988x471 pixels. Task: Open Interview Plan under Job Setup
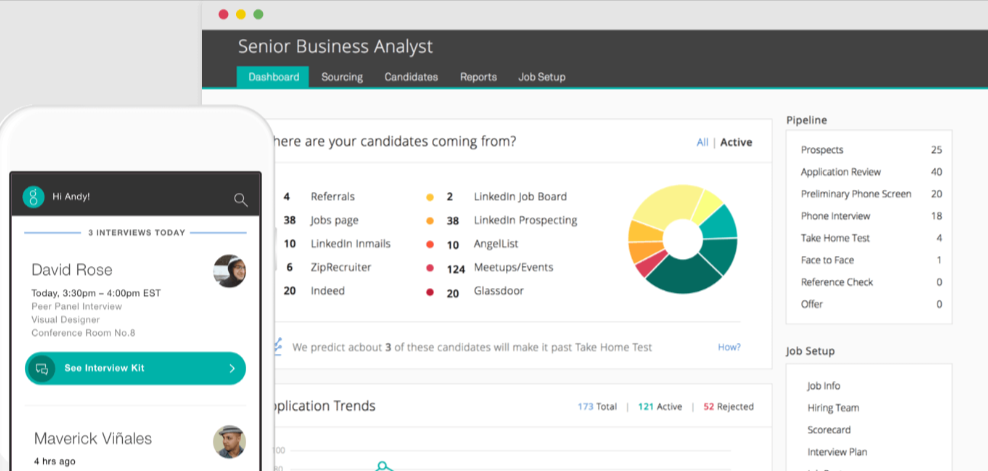pos(837,452)
